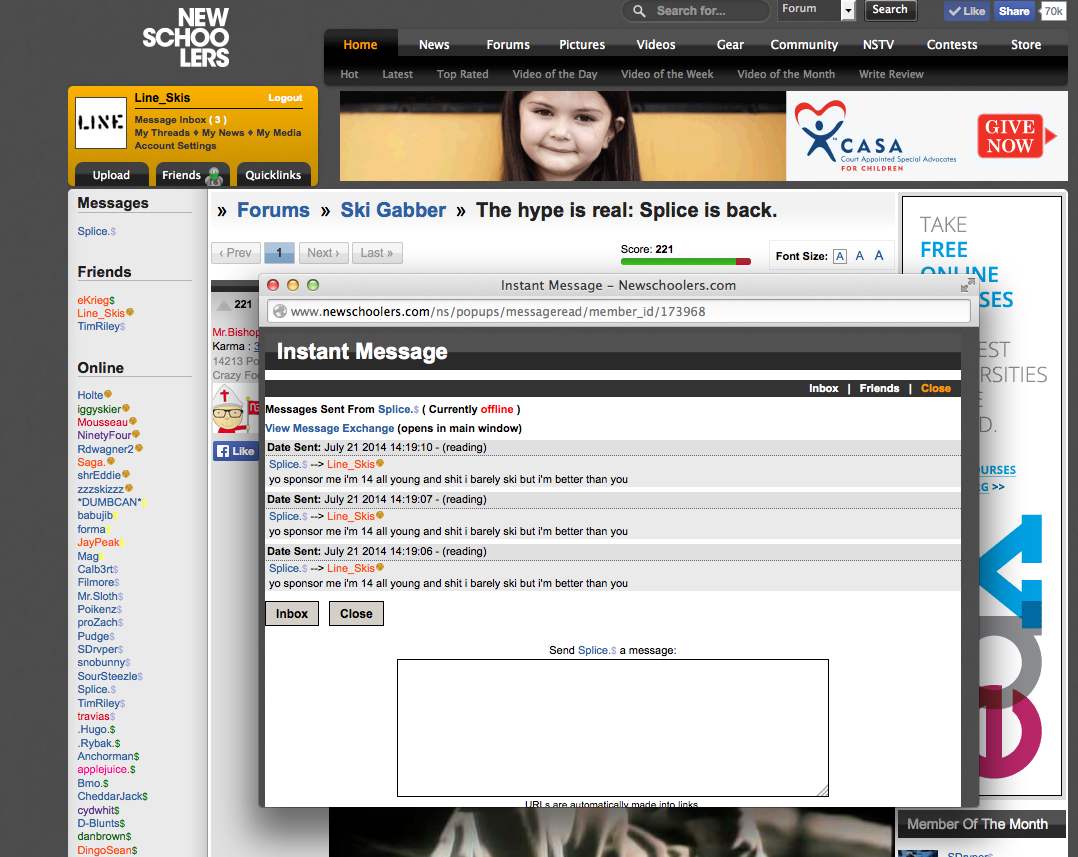
Task: Click the Newschoolers logo
Action: coord(186,37)
